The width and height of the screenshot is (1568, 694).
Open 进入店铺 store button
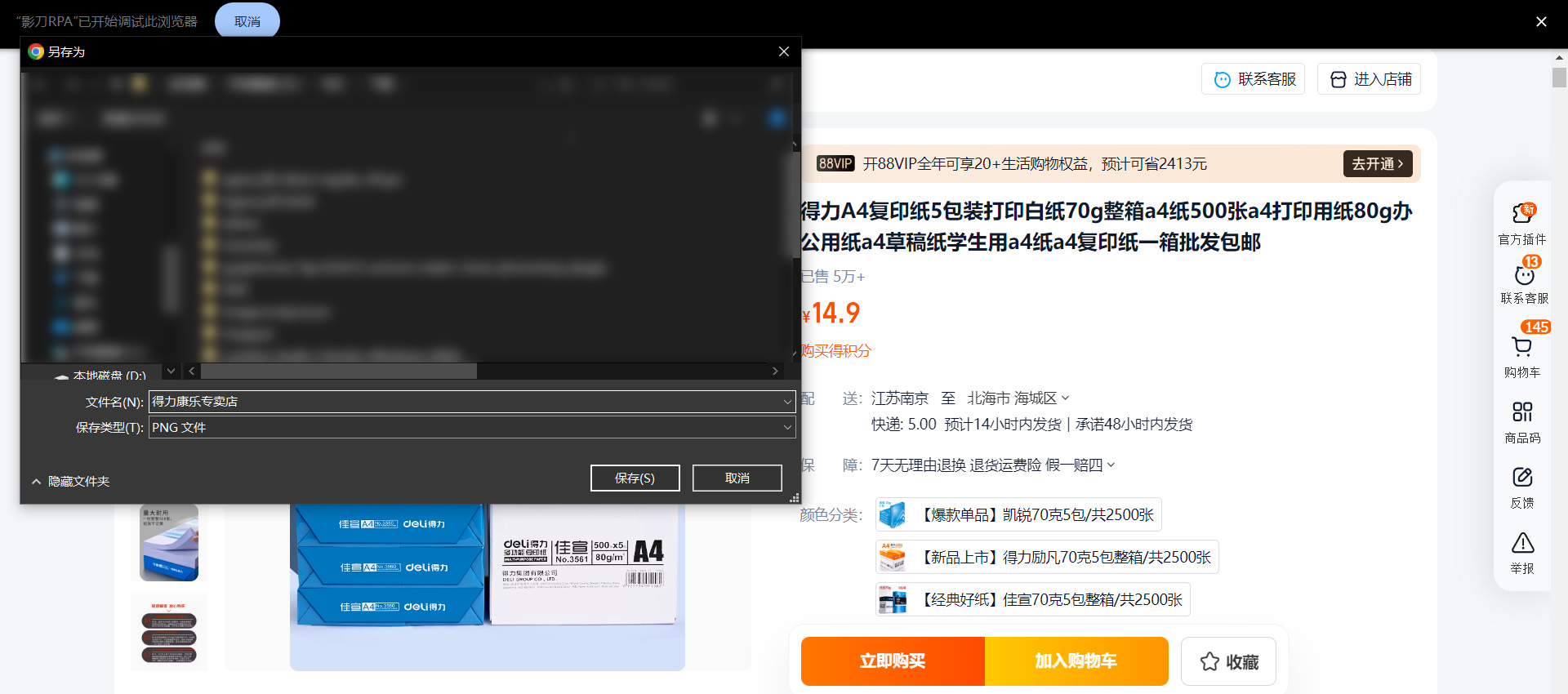pyautogui.click(x=1369, y=79)
